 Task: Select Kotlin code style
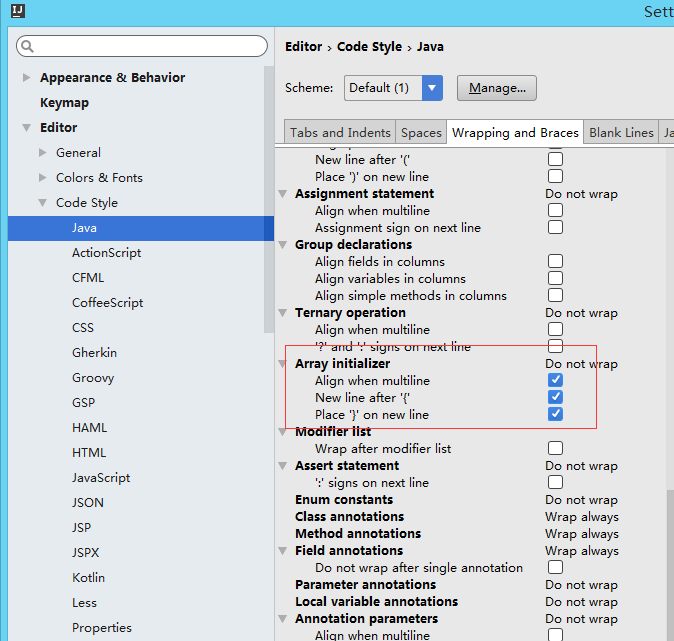pos(88,577)
